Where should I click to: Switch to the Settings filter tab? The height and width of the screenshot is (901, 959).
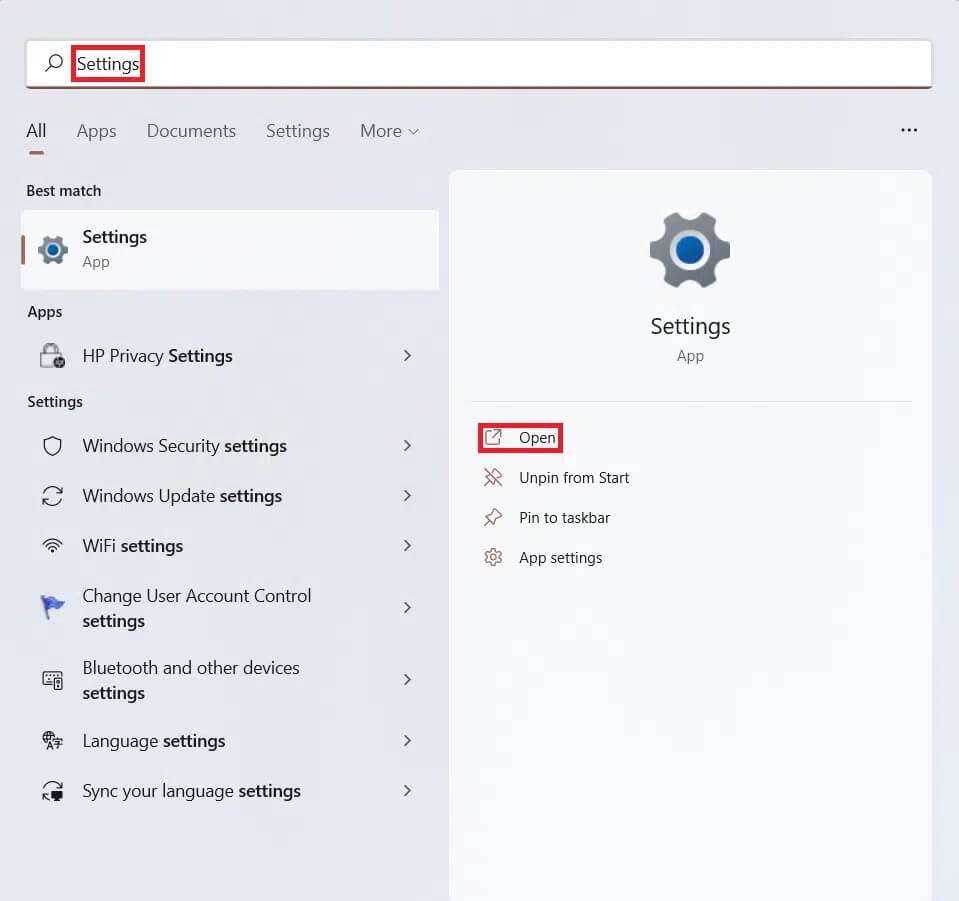[298, 131]
